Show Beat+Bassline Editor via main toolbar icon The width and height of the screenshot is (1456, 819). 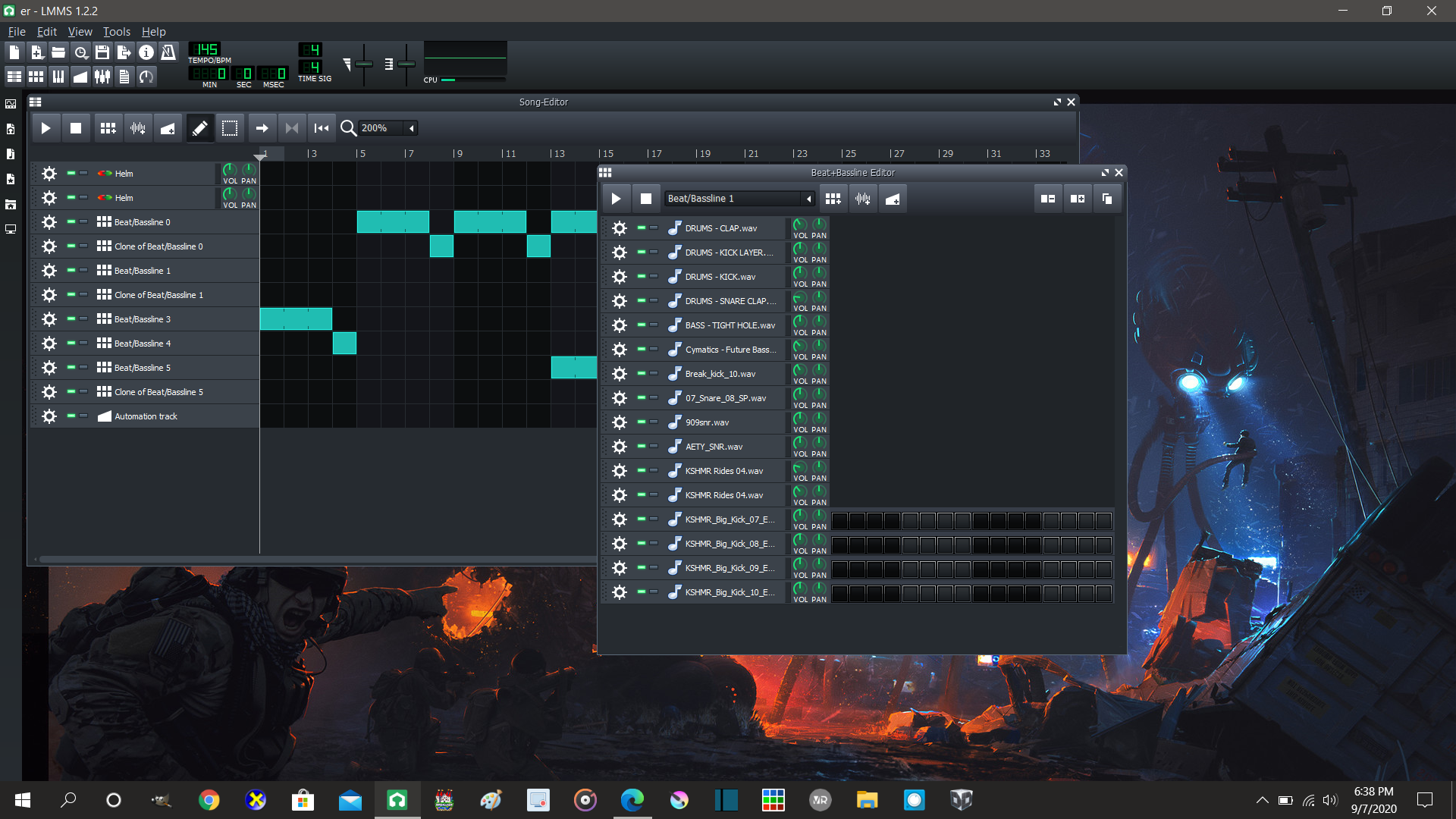point(36,77)
